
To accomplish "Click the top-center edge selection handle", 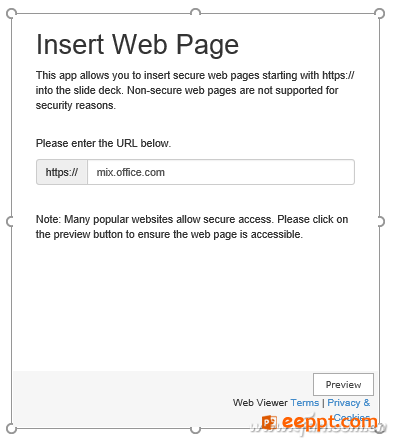I will (x=195, y=13).
